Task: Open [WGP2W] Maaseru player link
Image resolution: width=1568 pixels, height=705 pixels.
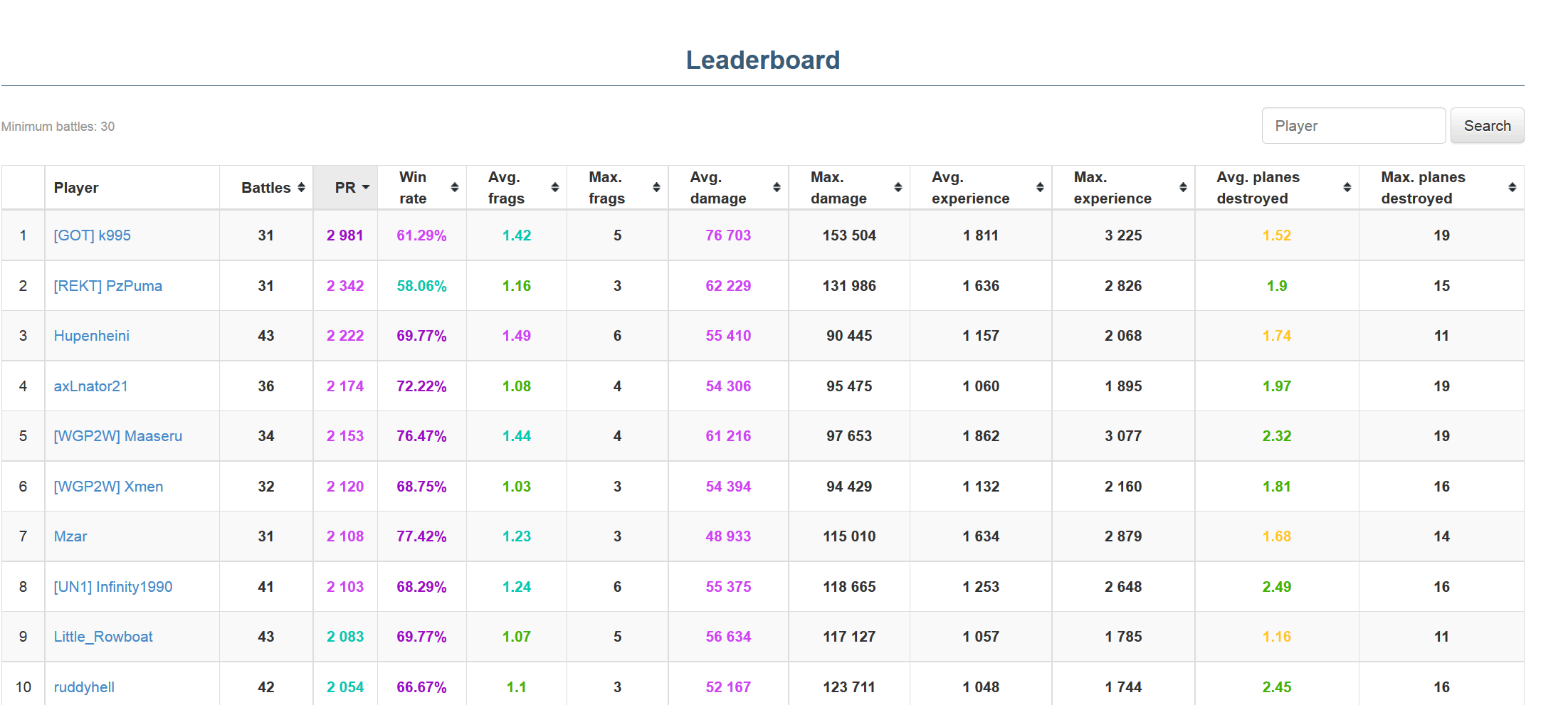Action: click(118, 436)
